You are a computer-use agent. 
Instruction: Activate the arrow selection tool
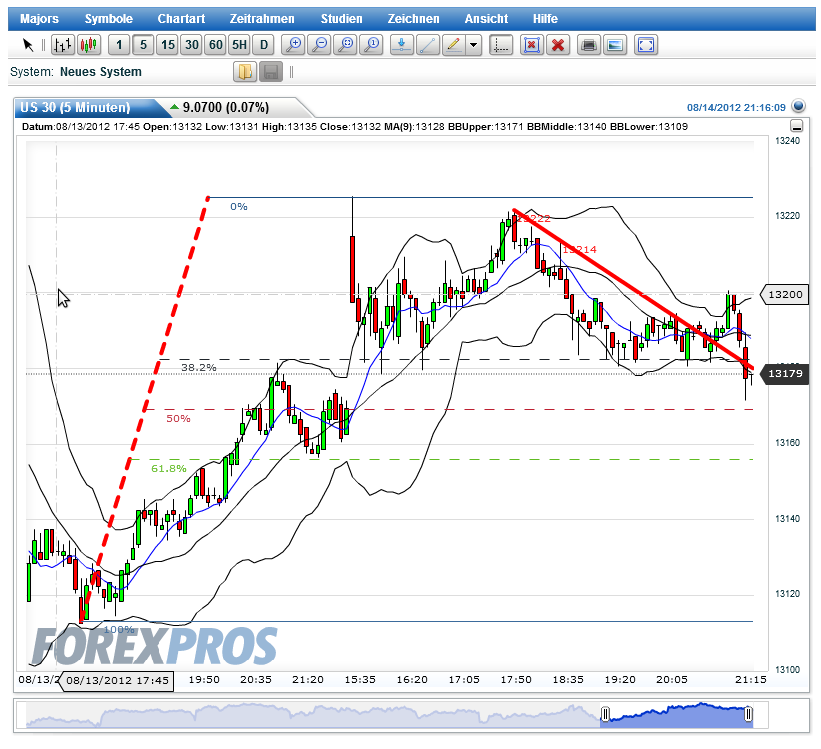coord(28,45)
